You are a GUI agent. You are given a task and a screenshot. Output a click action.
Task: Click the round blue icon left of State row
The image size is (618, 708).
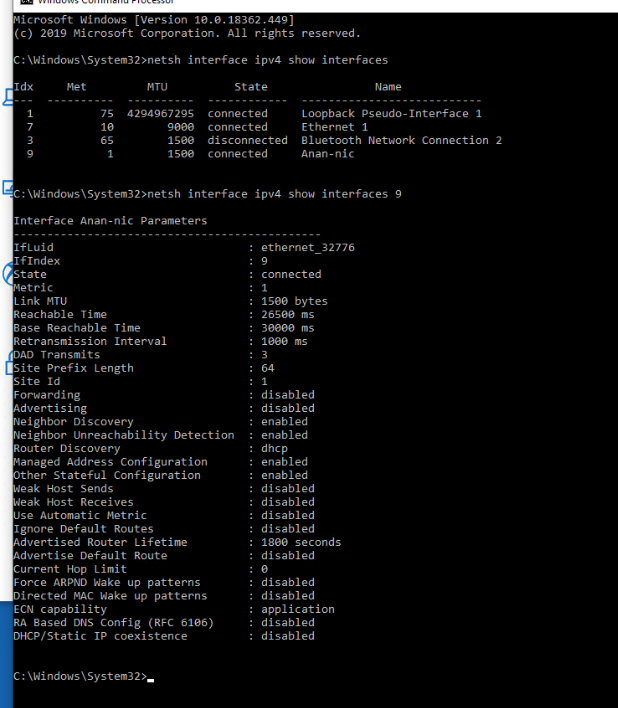(8, 274)
